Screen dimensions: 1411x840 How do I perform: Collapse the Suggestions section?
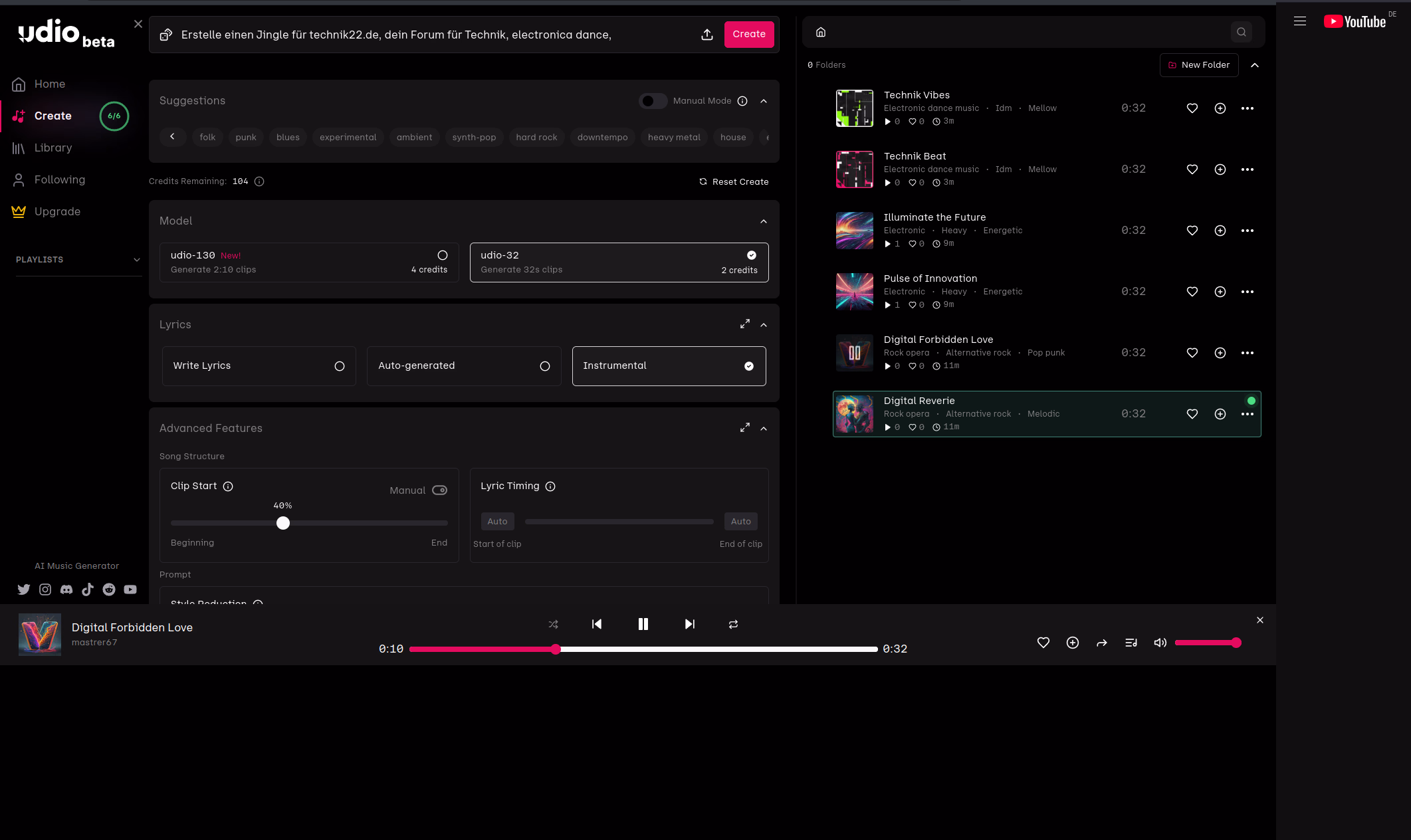pos(764,101)
